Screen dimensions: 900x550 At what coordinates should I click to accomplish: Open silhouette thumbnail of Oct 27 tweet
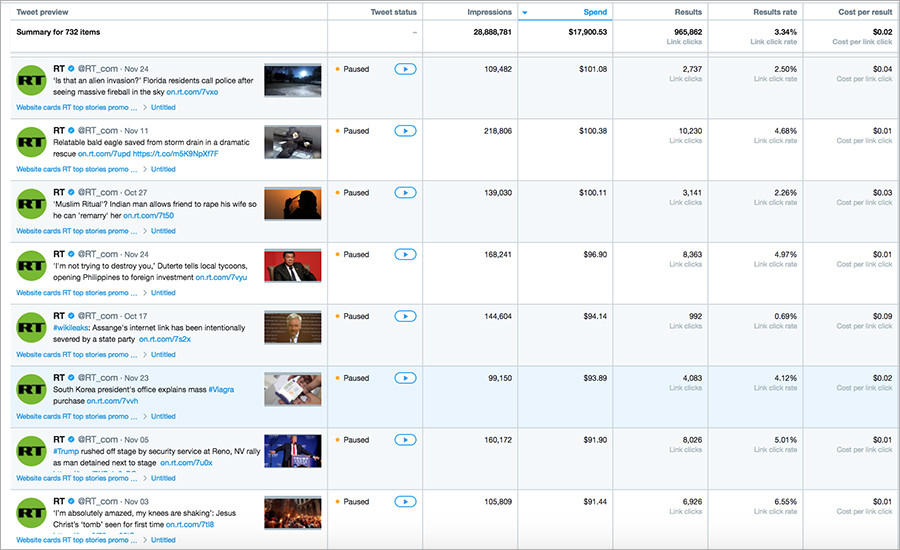point(293,204)
